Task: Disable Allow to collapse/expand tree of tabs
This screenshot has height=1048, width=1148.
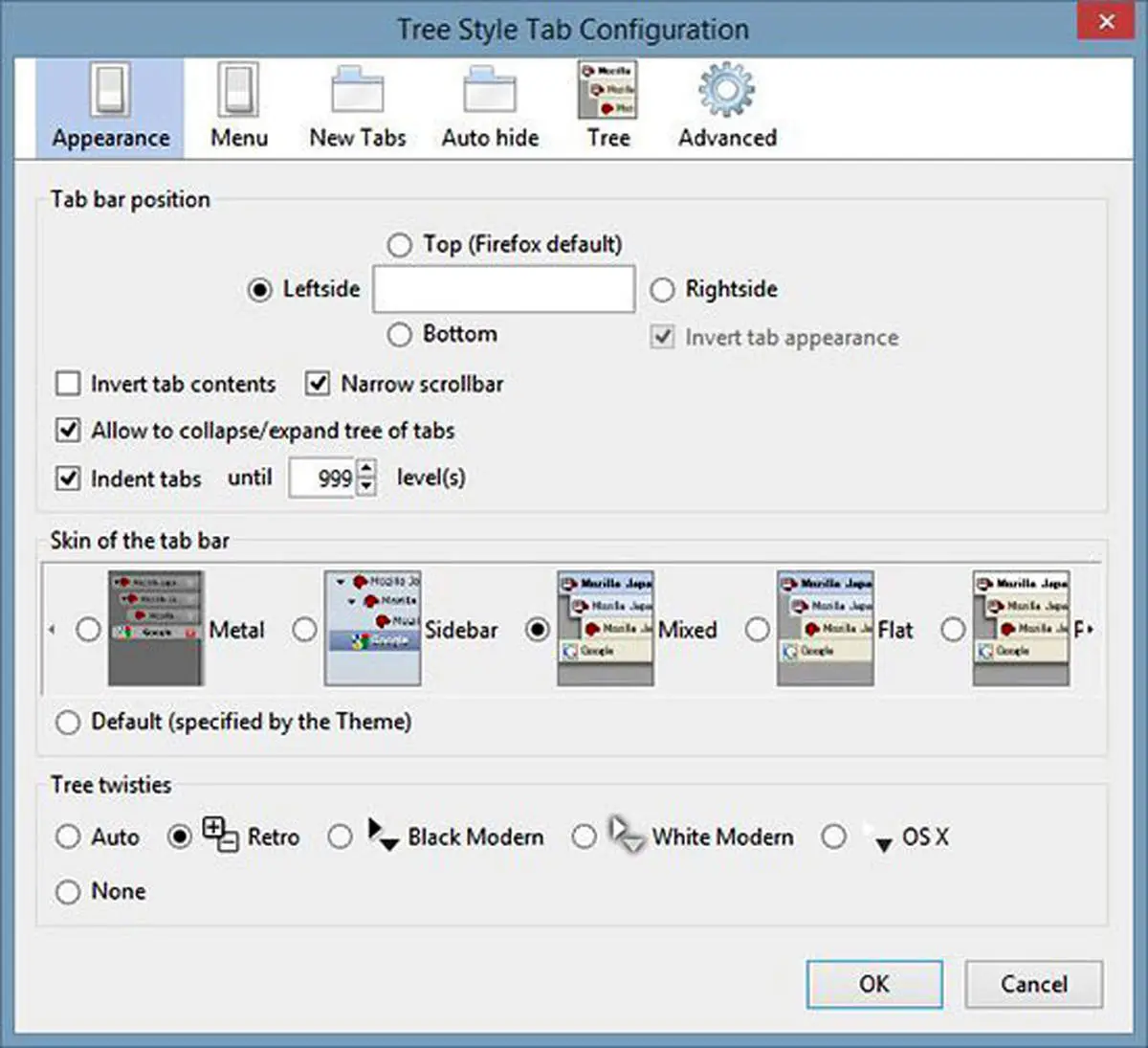Action: (x=68, y=431)
